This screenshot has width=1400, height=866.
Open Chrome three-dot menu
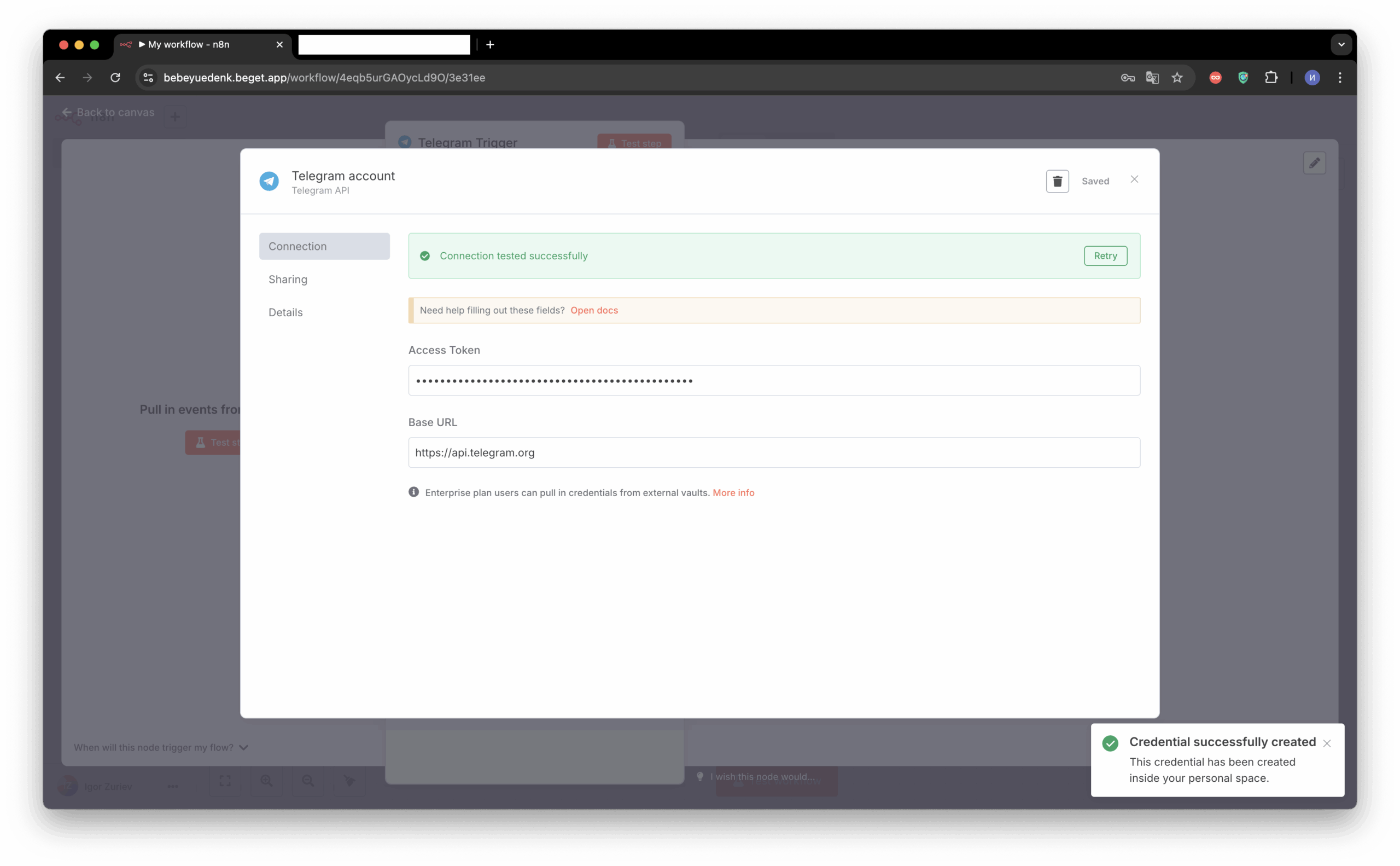pyautogui.click(x=1339, y=78)
